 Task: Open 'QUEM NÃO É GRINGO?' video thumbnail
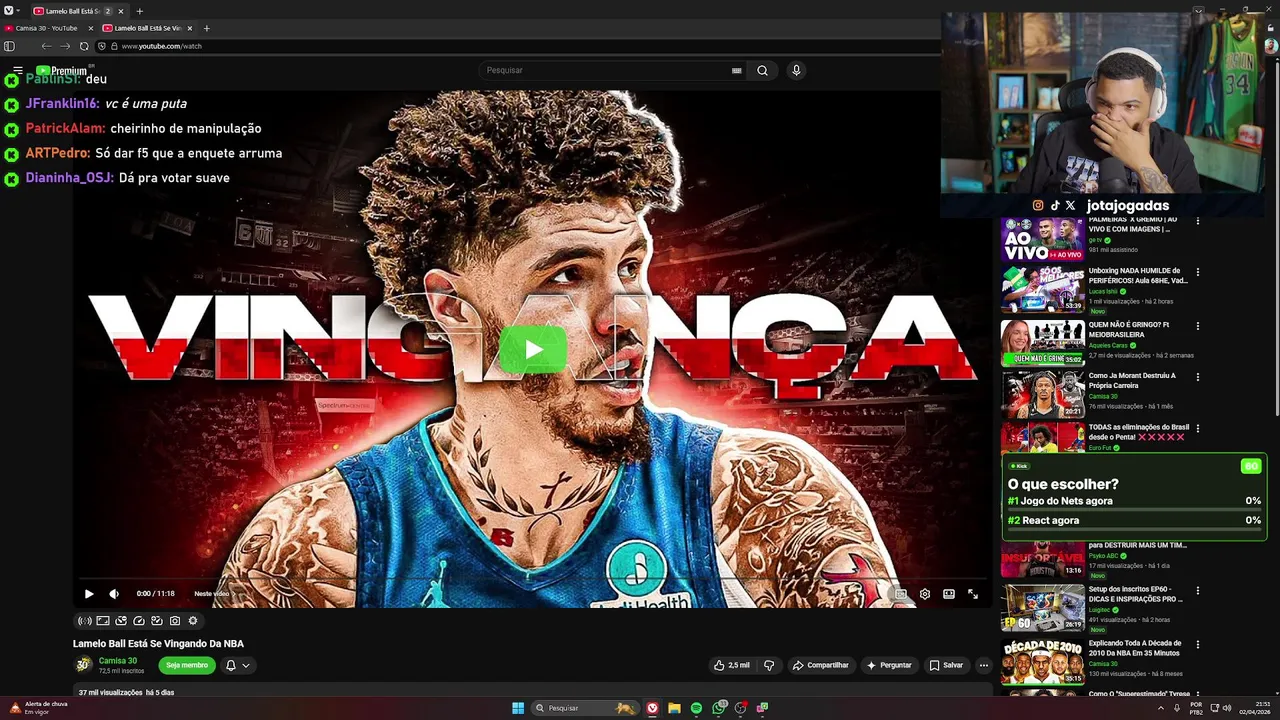point(1042,343)
